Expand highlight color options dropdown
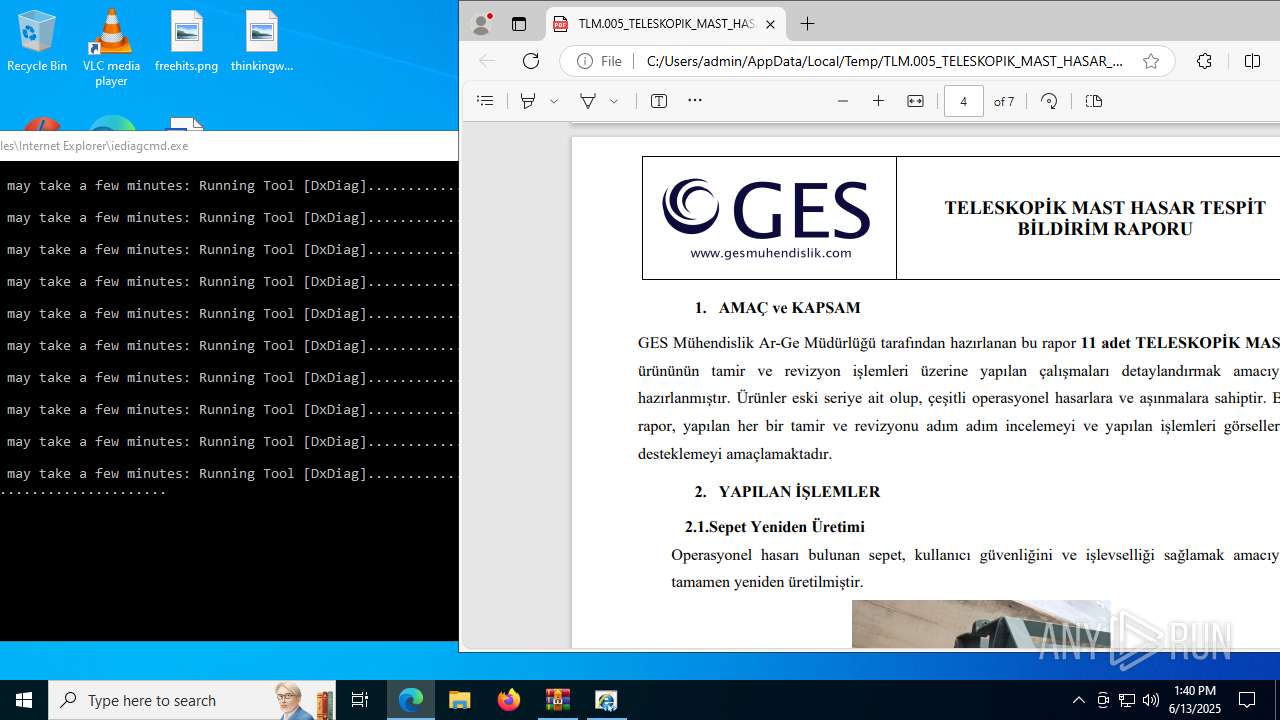Viewport: 1280px width, 720px height. pos(553,101)
